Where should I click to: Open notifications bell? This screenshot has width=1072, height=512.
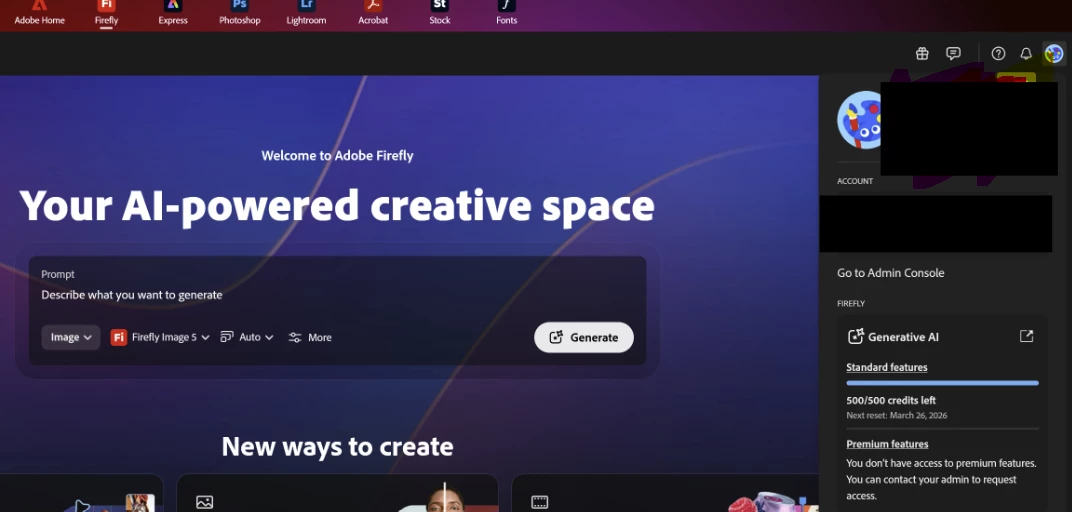pos(1026,53)
